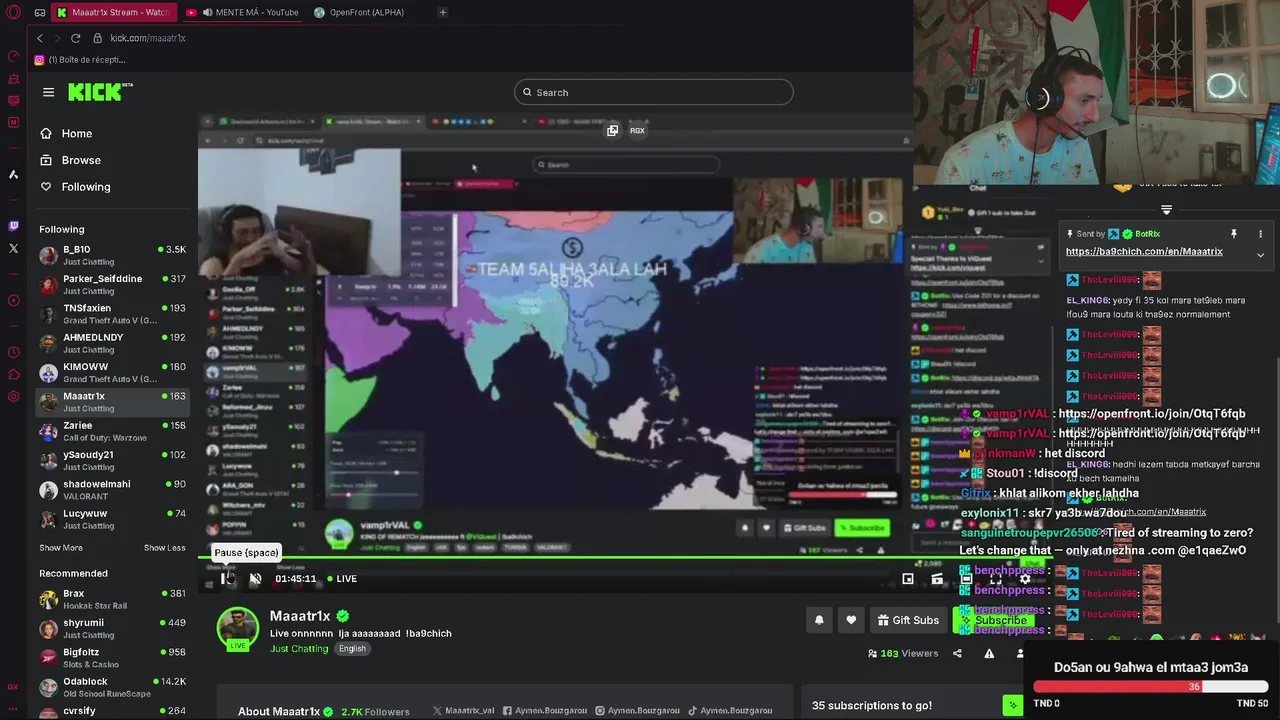Open Opera sidebar player icon
Screen dimensions: 1280x720
tap(13, 300)
